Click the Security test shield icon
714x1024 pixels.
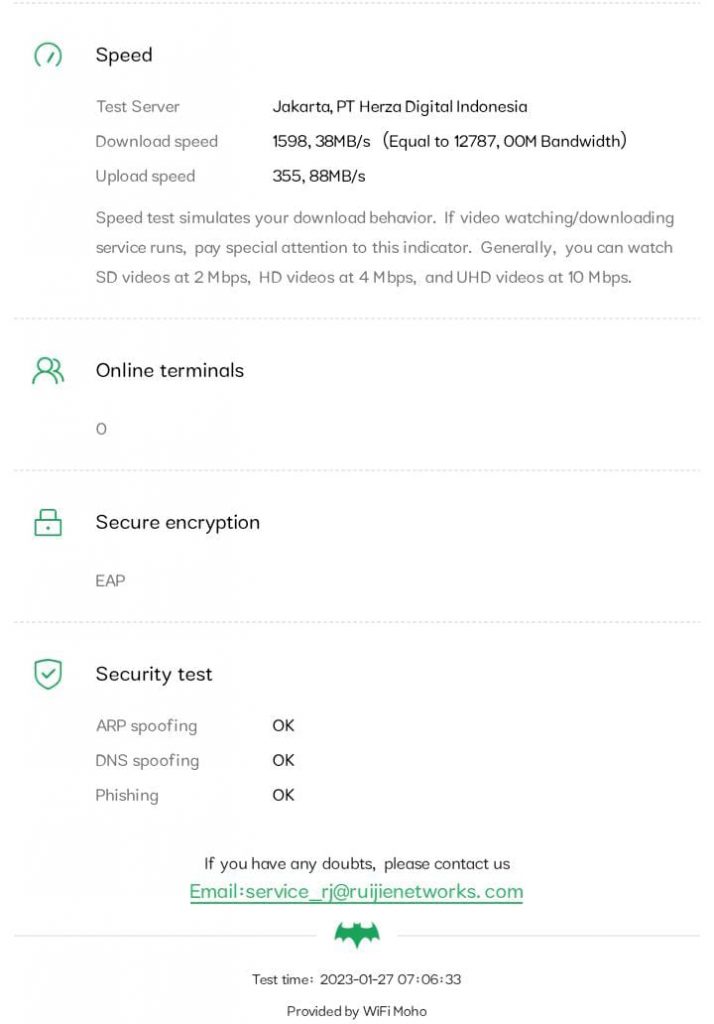coord(48,675)
